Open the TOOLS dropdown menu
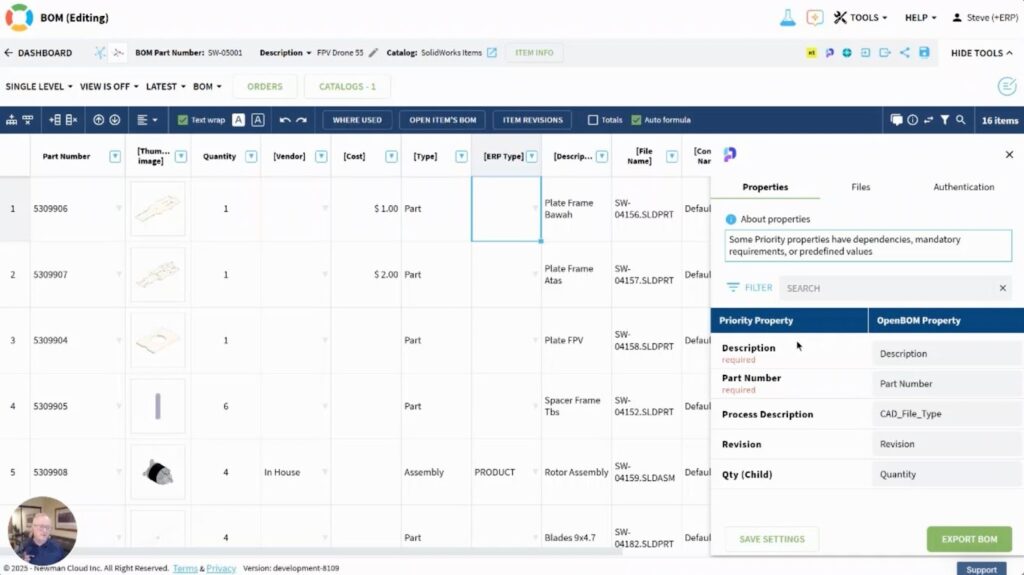 [859, 18]
